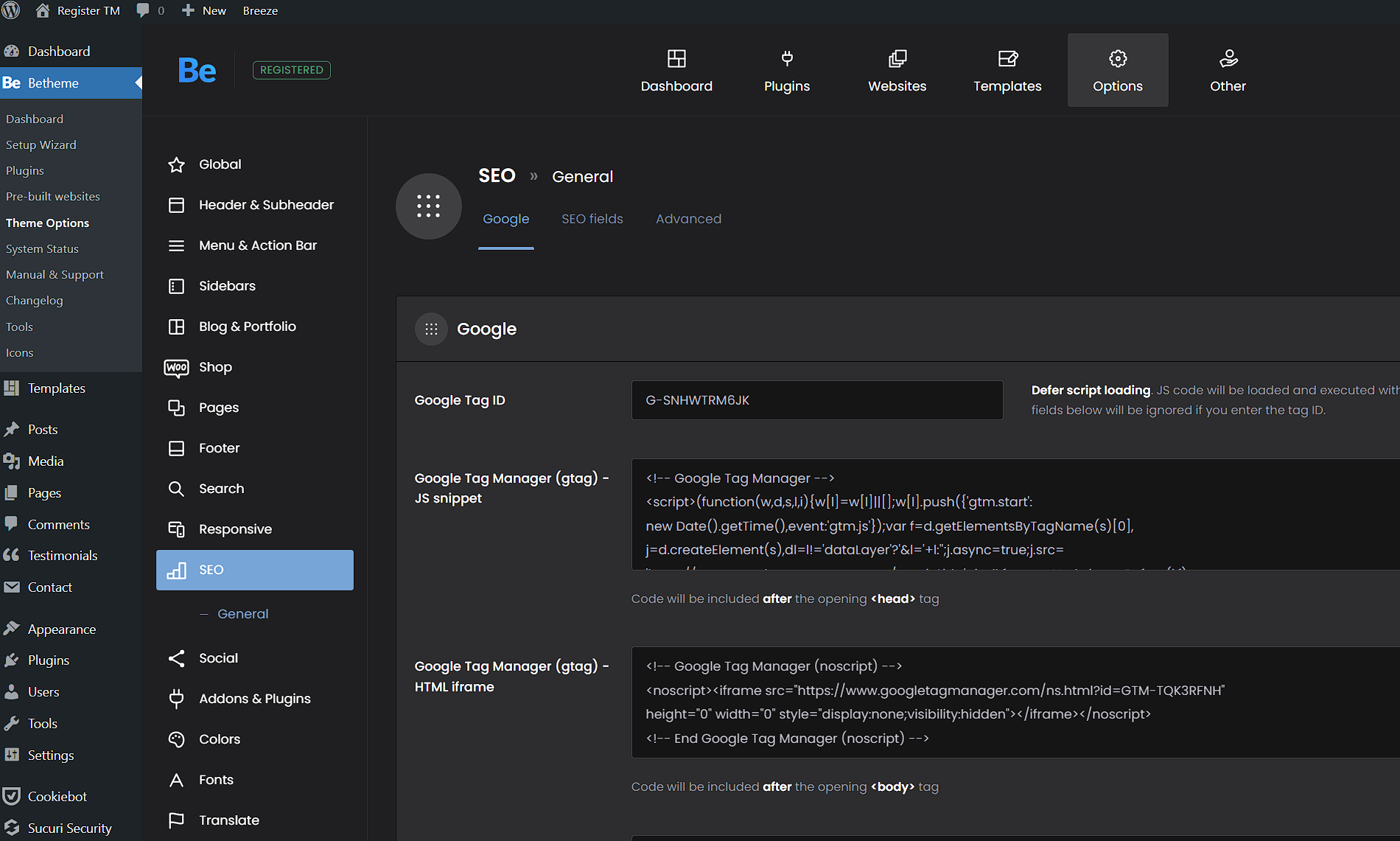Open Manual & Support submenu link
This screenshot has height=841, width=1400.
(x=55, y=275)
